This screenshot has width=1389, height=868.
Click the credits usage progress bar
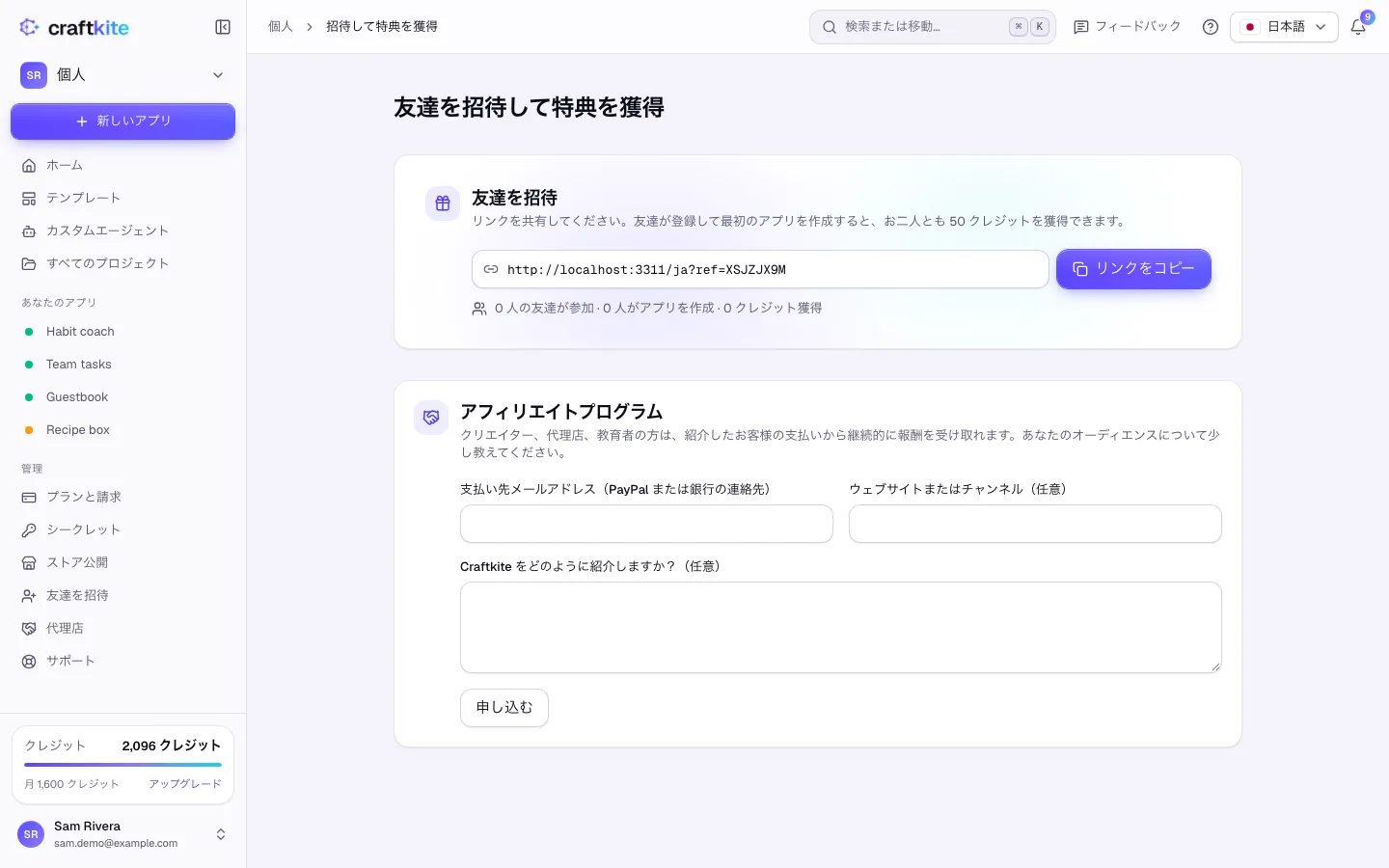[x=123, y=765]
